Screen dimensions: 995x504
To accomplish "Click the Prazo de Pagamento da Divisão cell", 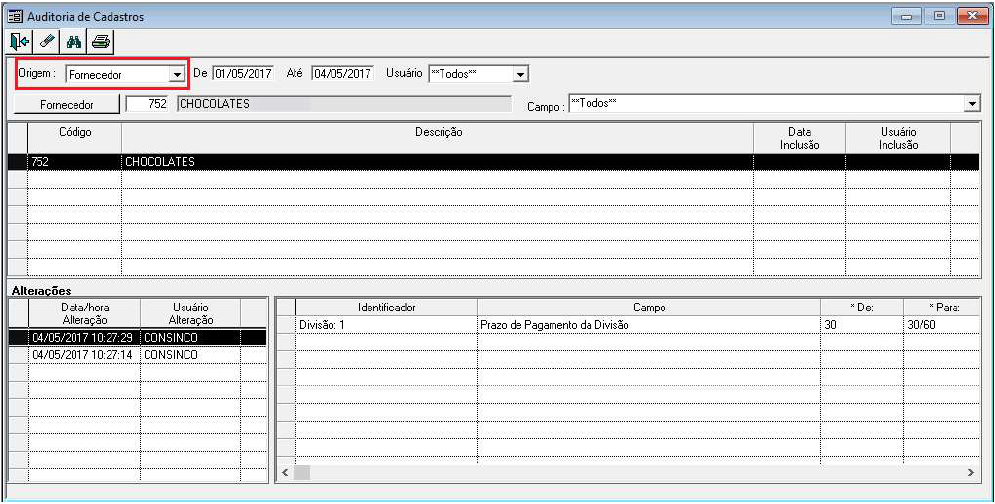I will (649, 324).
